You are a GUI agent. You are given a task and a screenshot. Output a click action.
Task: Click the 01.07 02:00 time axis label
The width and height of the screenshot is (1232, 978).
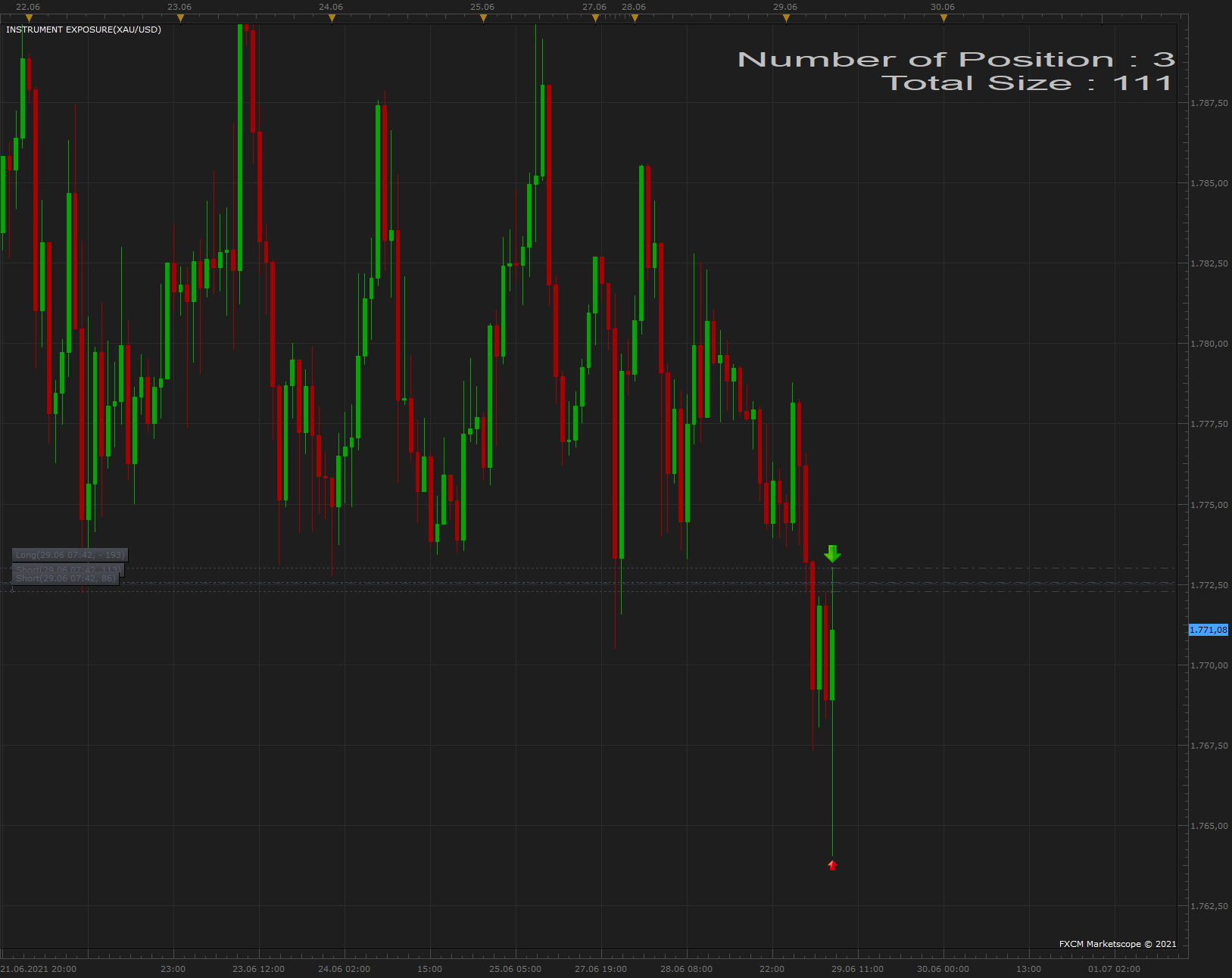click(x=1115, y=969)
